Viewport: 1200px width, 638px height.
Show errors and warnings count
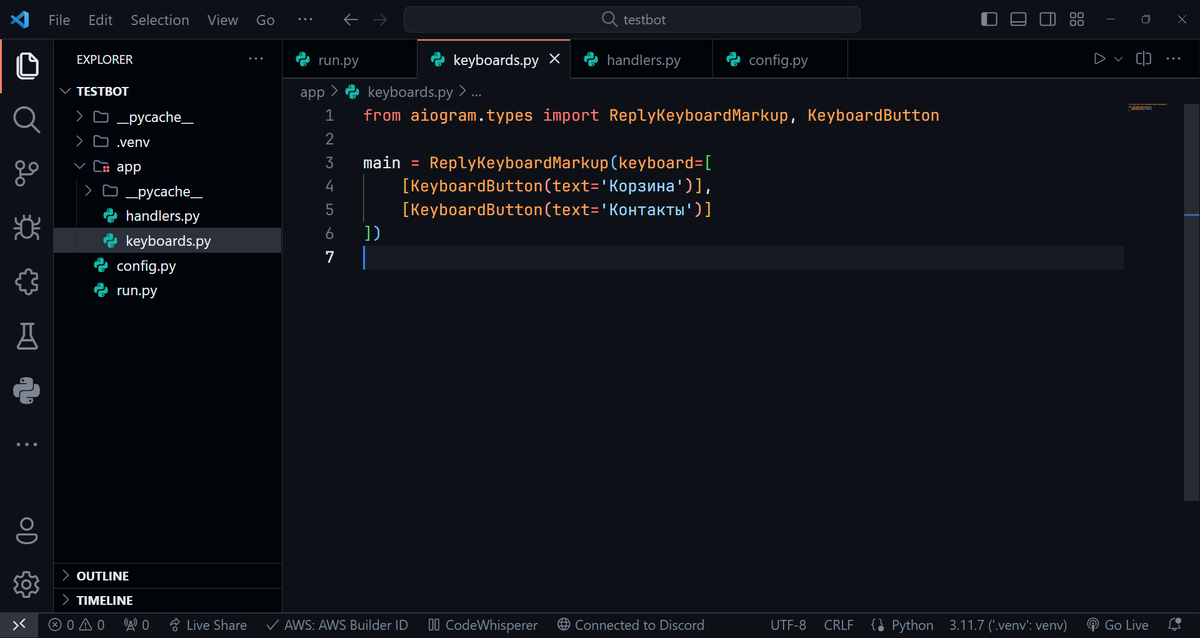76,625
